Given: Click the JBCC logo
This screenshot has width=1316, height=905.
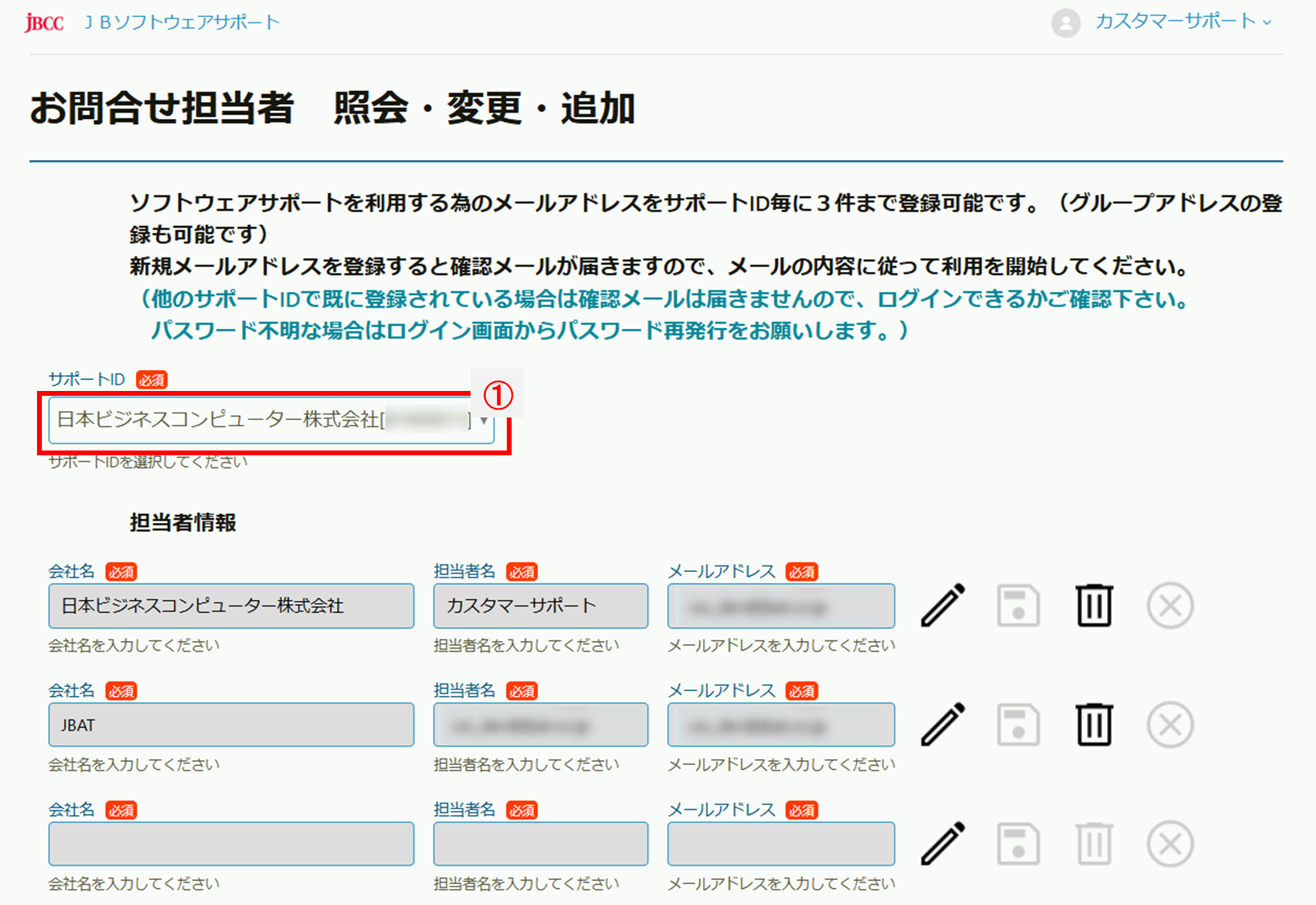Looking at the screenshot, I should [x=44, y=23].
